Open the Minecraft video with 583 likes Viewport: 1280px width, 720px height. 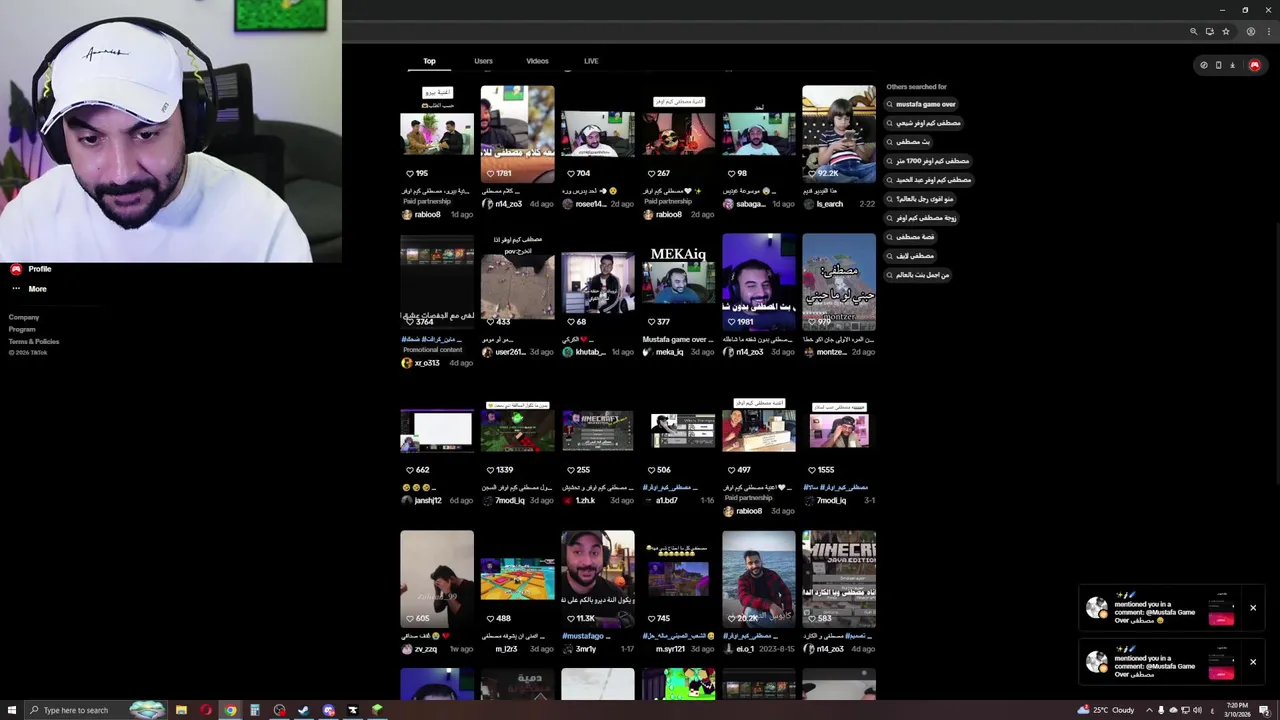839,579
